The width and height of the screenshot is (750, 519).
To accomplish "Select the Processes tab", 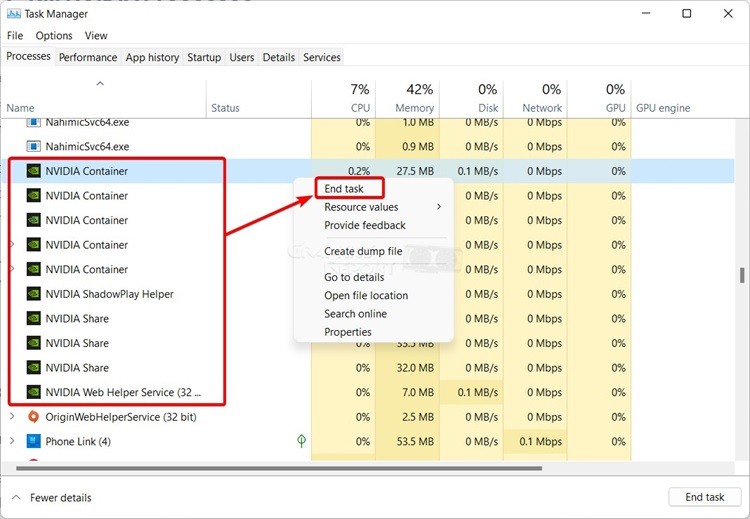I will 28,56.
